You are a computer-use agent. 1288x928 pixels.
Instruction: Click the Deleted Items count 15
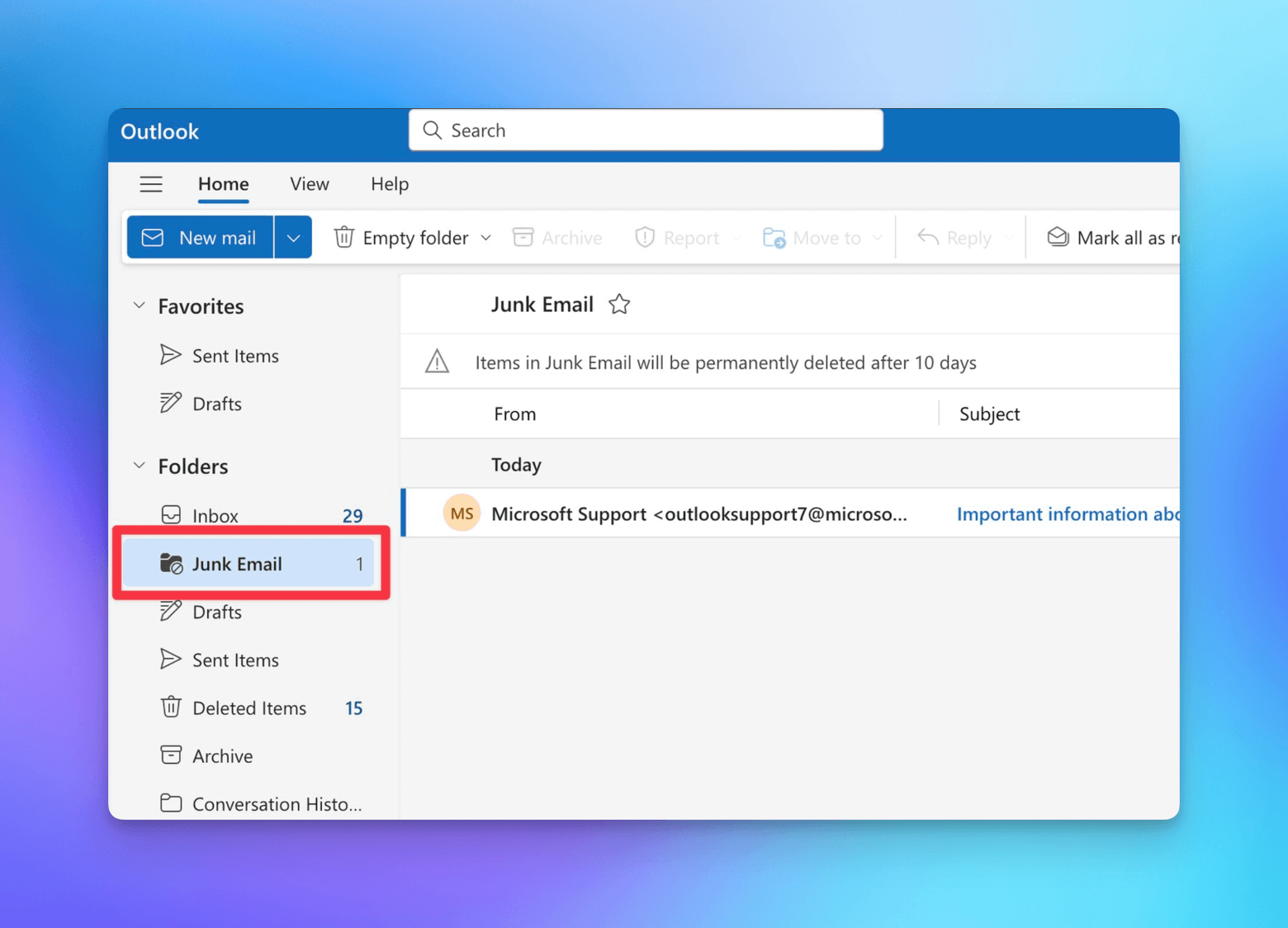point(353,708)
